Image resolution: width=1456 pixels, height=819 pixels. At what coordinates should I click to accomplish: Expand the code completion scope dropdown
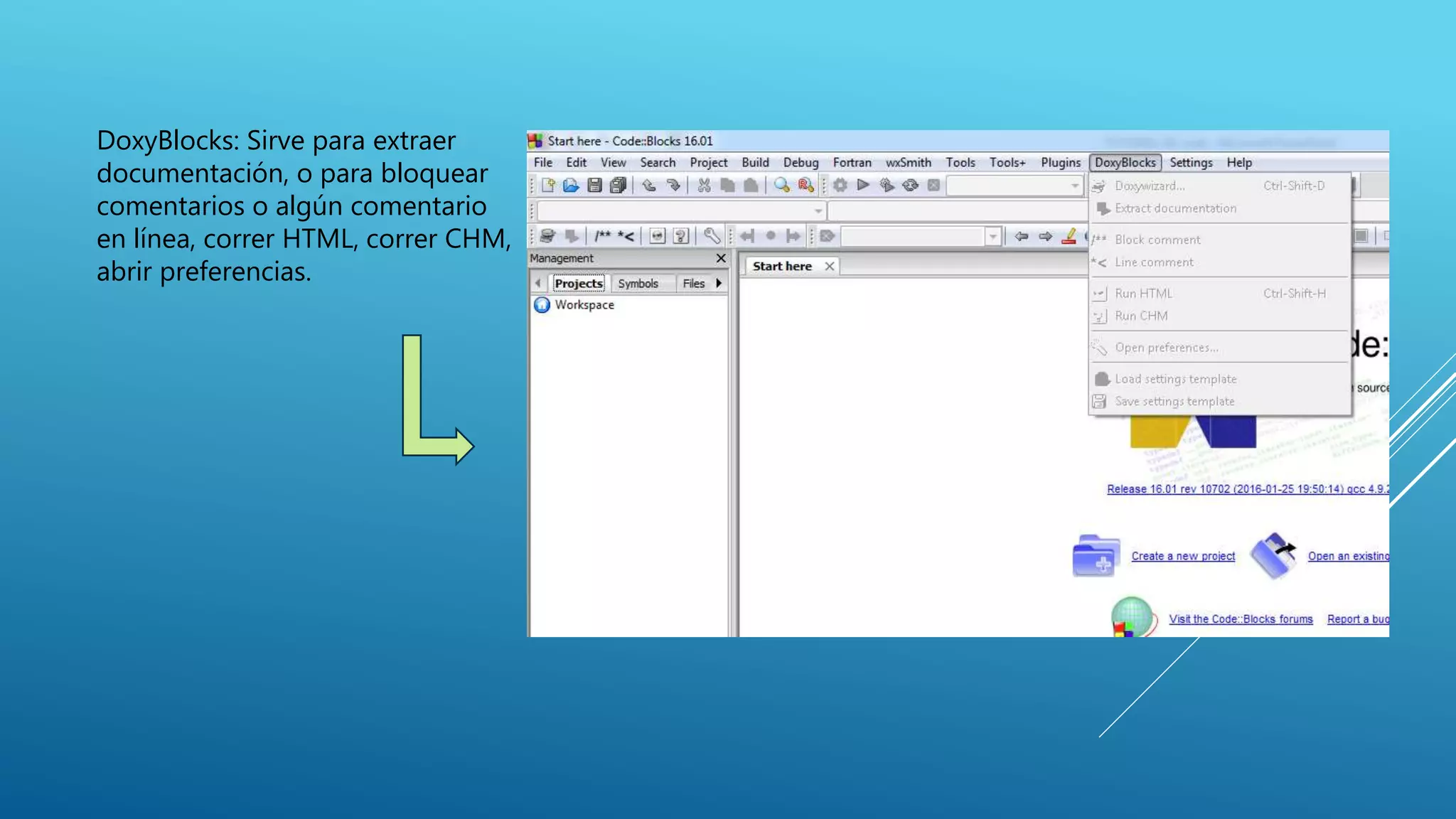click(x=818, y=211)
